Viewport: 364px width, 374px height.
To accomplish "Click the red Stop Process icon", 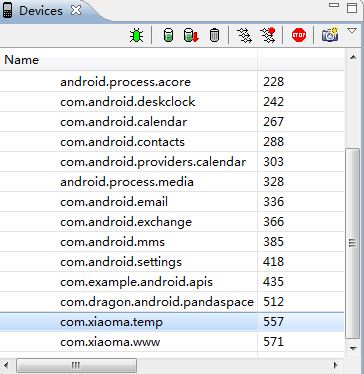I will (298, 35).
